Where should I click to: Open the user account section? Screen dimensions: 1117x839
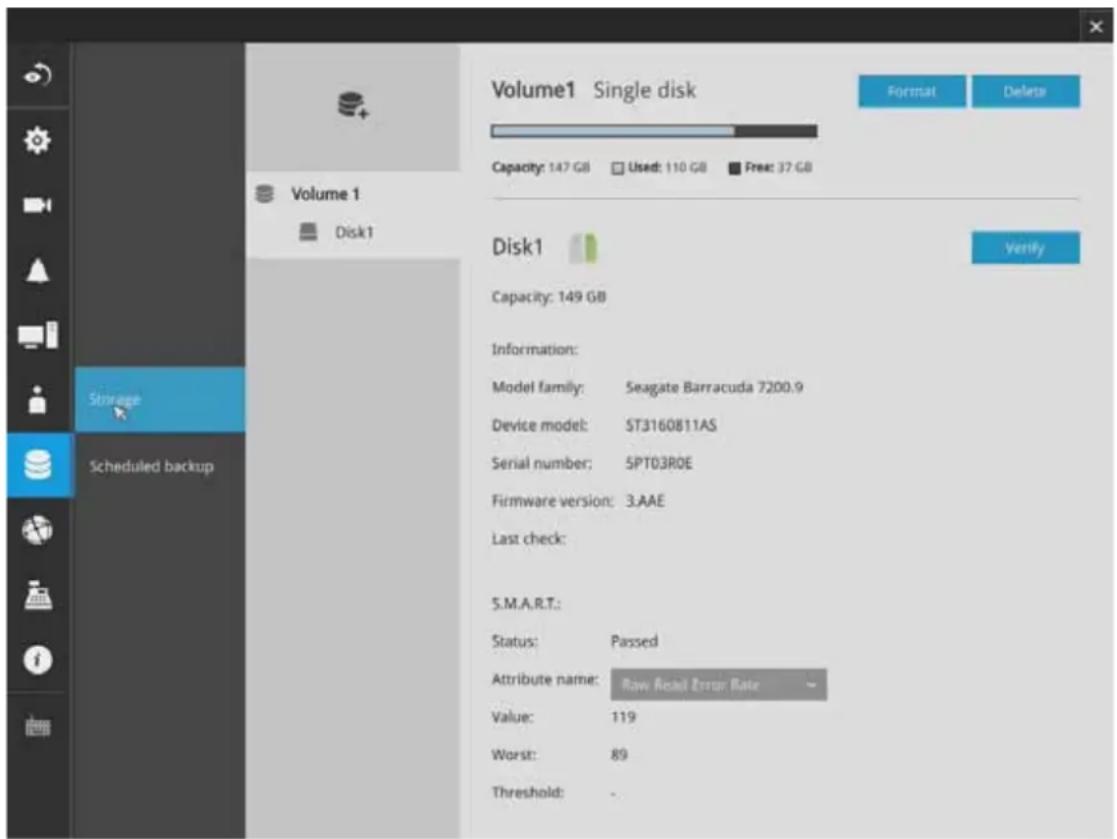tap(38, 400)
